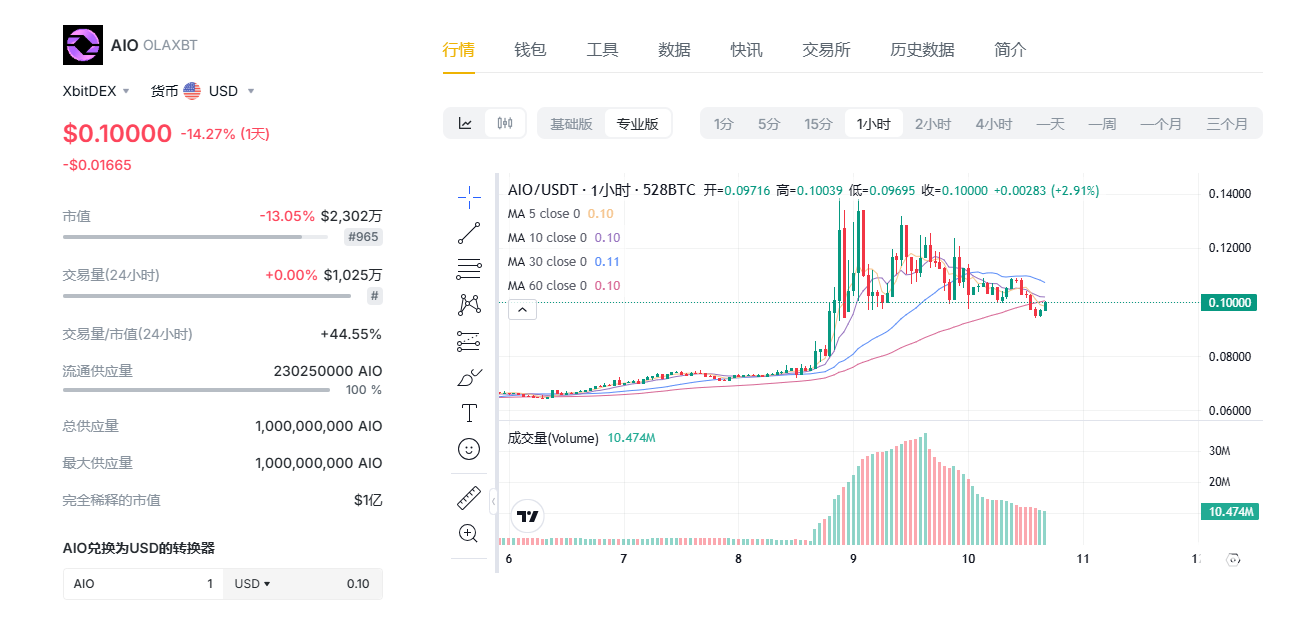Collapse the MA indicator legend
The height and width of the screenshot is (625, 1312).
click(522, 310)
